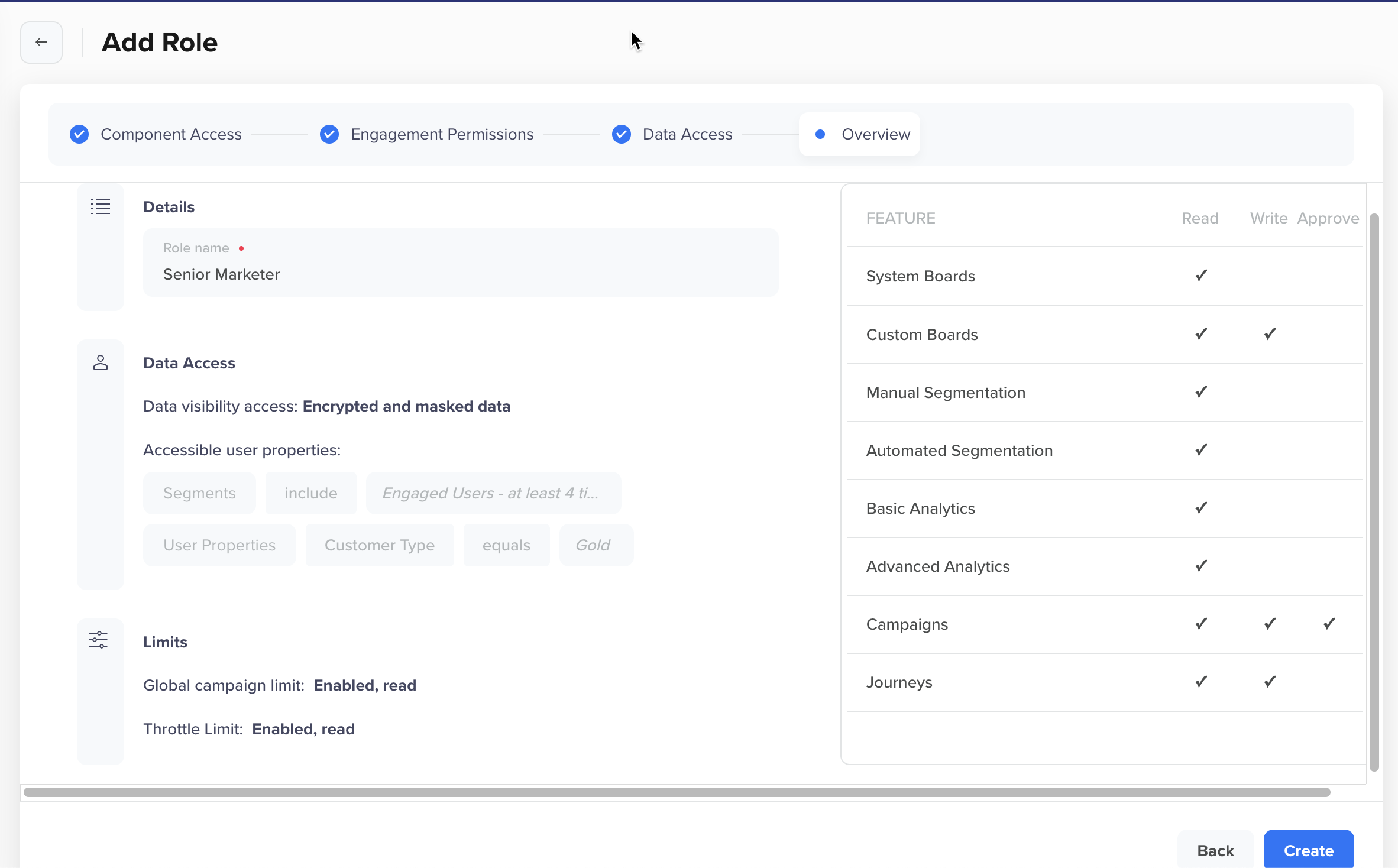Click Throttle Limit 'Enabled, read' value
This screenshot has height=868, width=1398.
coord(303,729)
